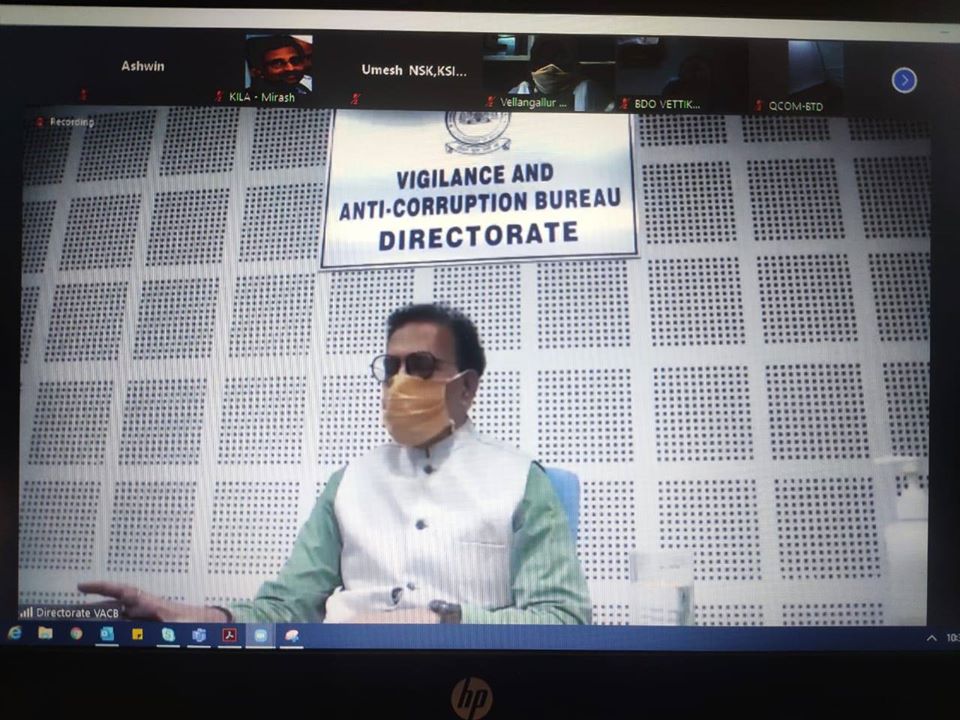Screen dimensions: 960x720
Task: Select the Umesh NSK,KSI... participant tile
Action: [x=414, y=71]
